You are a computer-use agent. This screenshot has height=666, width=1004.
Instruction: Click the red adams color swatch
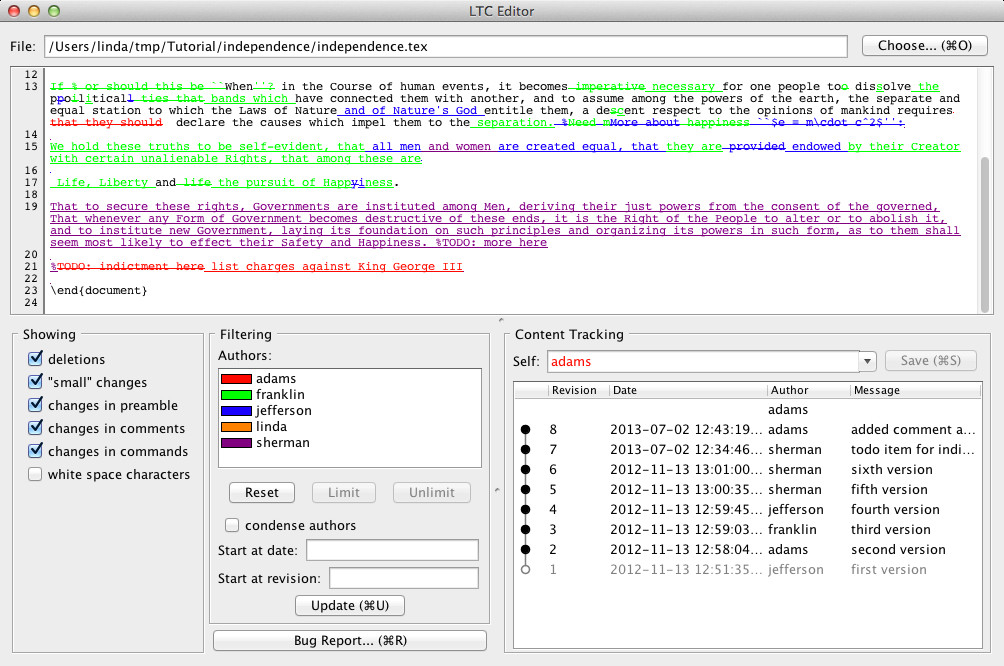pyautogui.click(x=236, y=378)
